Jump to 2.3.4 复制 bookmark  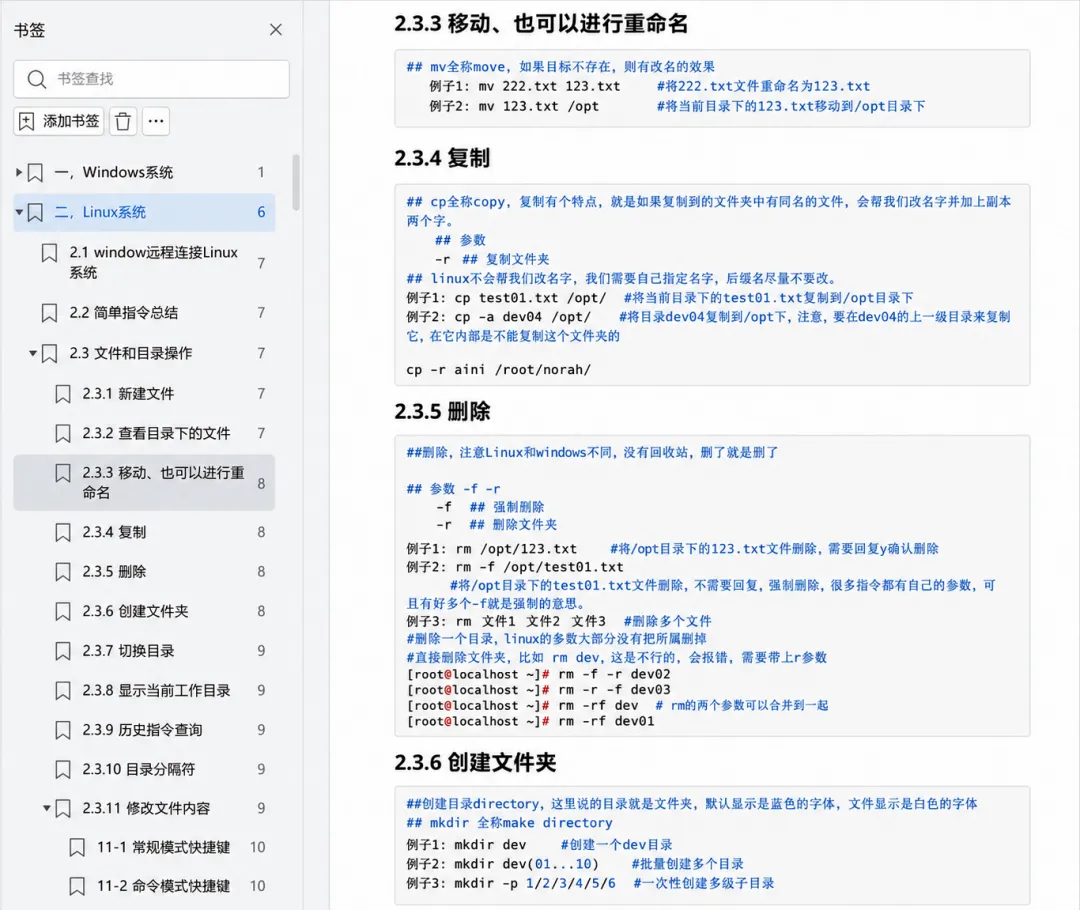(x=144, y=532)
